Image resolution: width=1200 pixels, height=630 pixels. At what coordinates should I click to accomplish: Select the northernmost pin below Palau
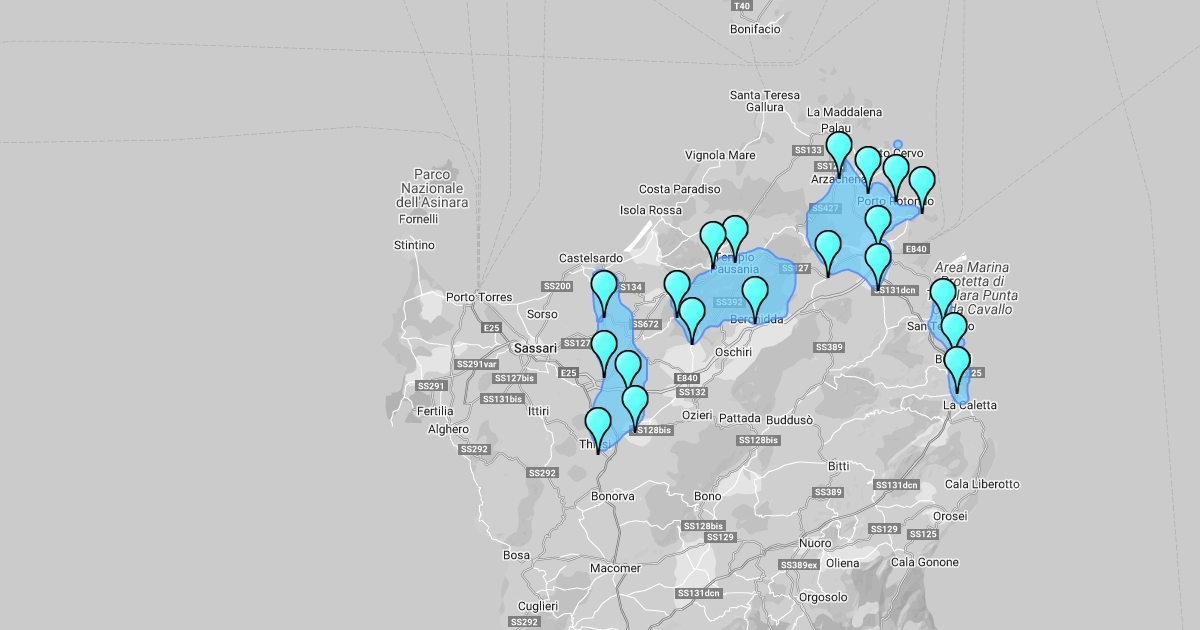pyautogui.click(x=839, y=151)
